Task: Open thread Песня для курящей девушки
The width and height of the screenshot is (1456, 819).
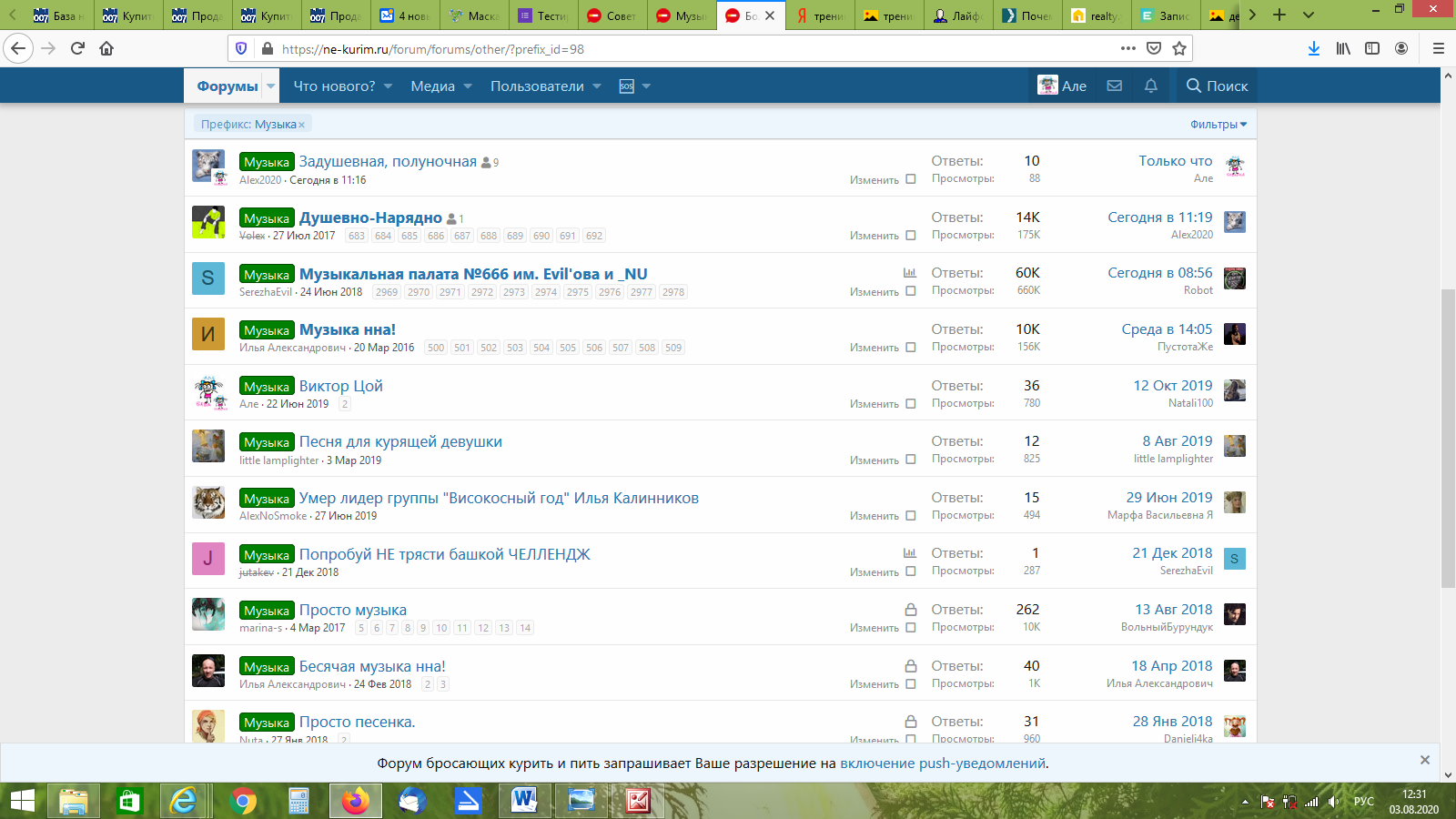Action: (x=400, y=442)
